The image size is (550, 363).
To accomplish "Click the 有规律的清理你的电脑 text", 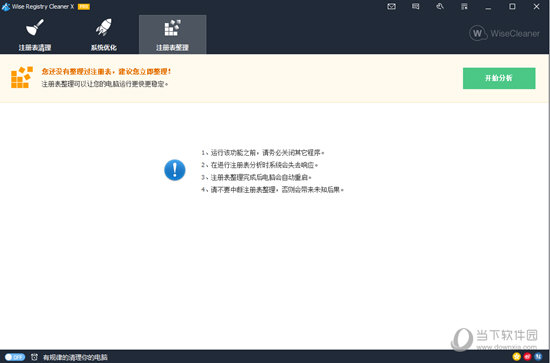I will click(x=75, y=357).
